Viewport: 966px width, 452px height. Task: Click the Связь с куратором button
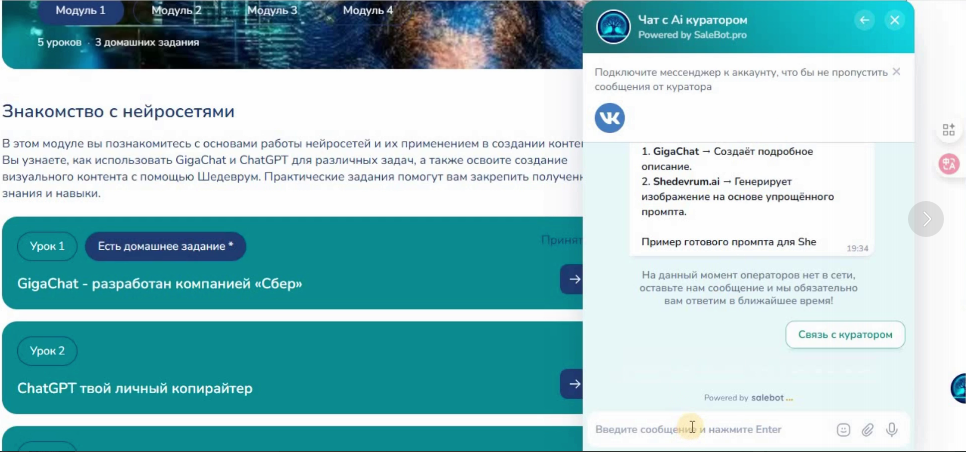[845, 334]
